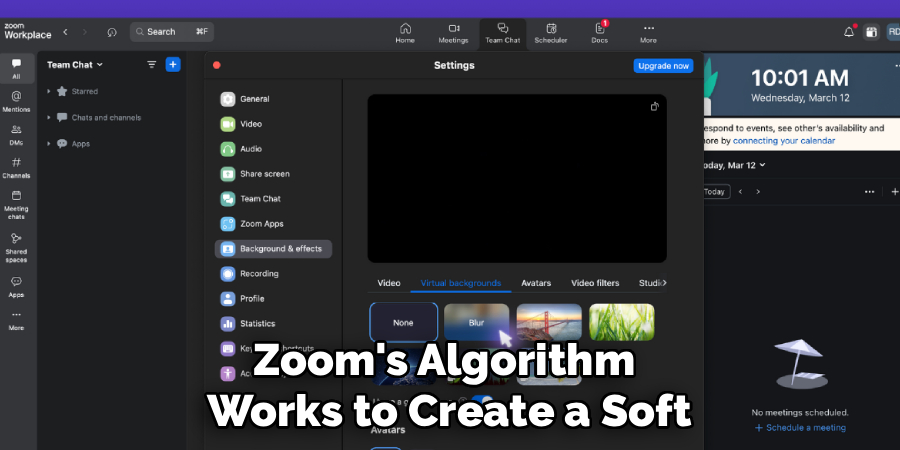Select the Blur background
900x450 pixels.
pos(476,322)
